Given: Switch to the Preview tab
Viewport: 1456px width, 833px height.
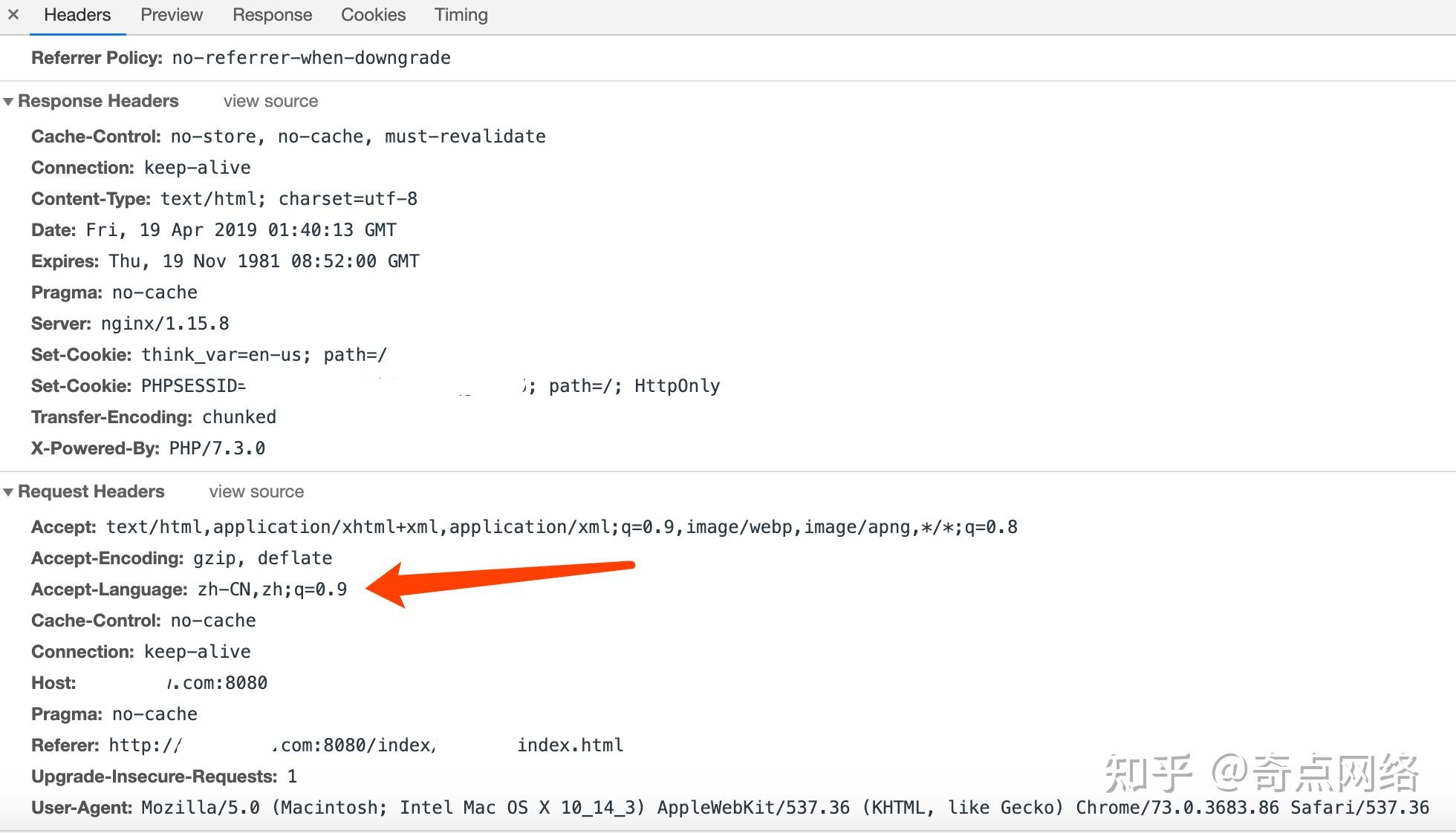Looking at the screenshot, I should [170, 15].
